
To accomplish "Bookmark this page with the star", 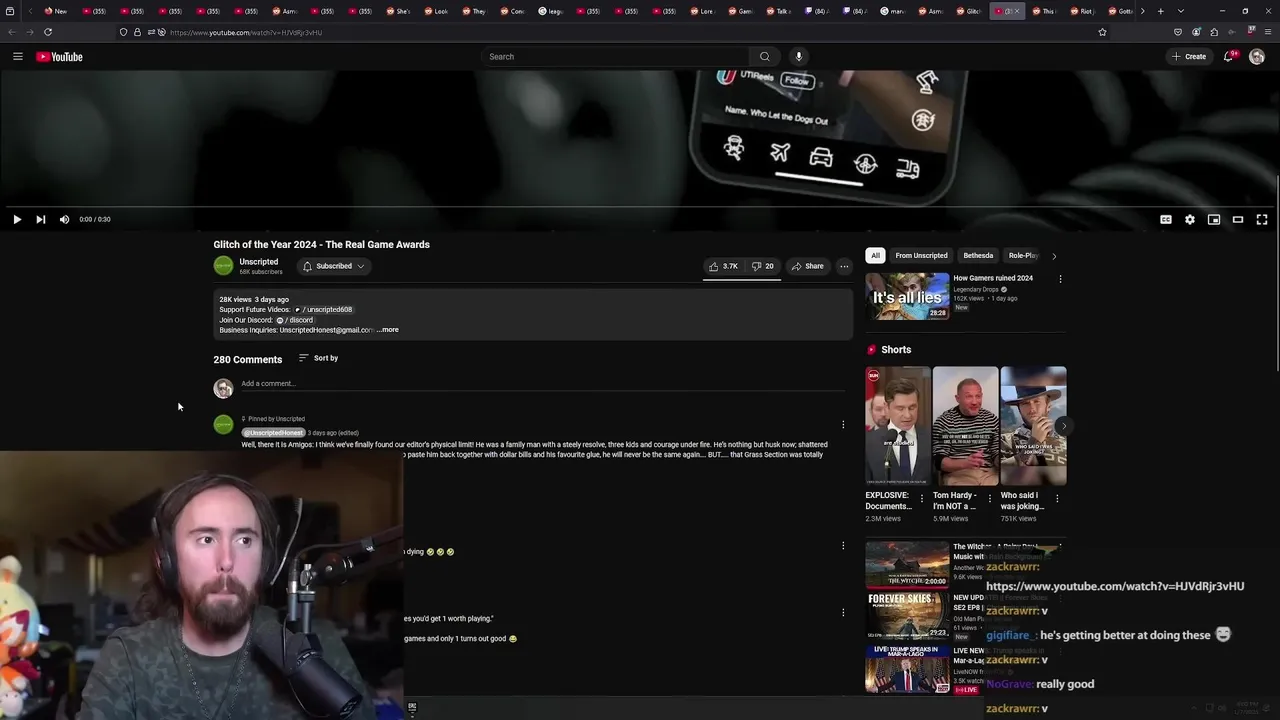I will tap(1102, 32).
